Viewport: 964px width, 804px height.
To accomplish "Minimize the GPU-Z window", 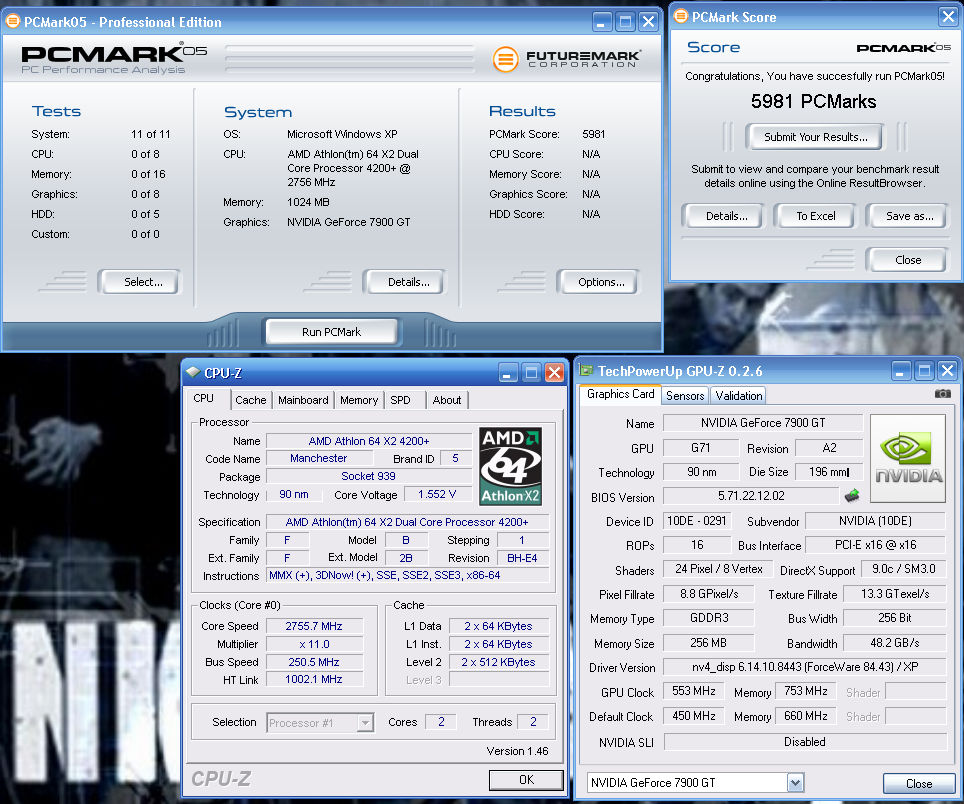I will [x=900, y=371].
